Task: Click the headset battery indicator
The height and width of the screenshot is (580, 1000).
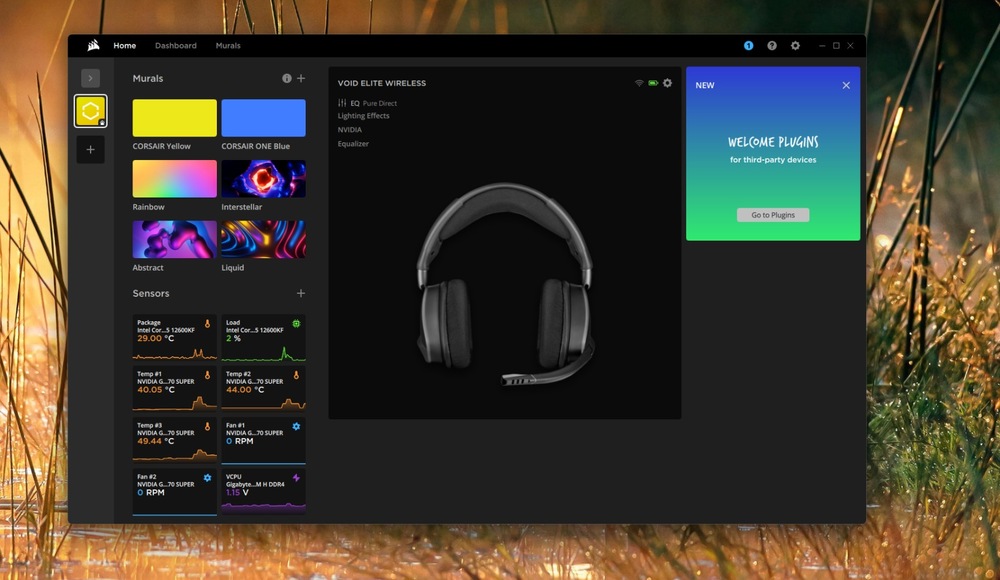Action: (x=653, y=83)
